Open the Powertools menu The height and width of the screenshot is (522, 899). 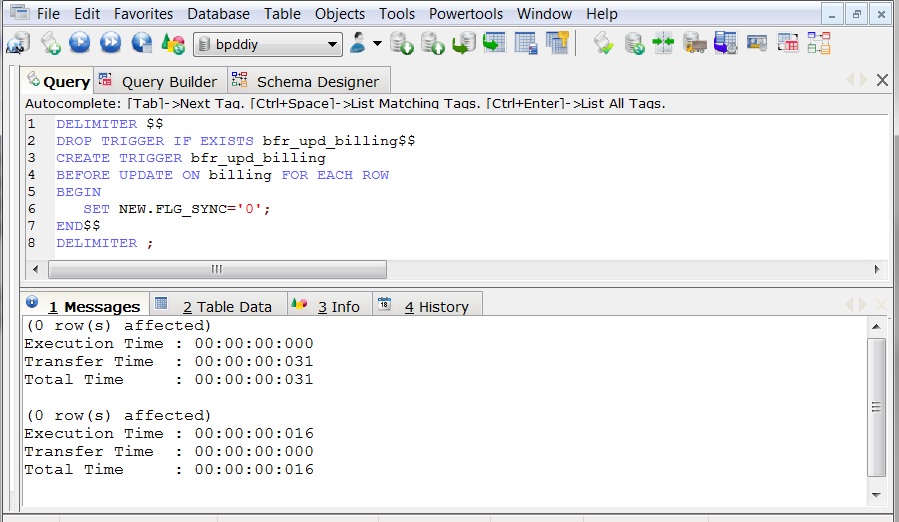click(x=466, y=14)
